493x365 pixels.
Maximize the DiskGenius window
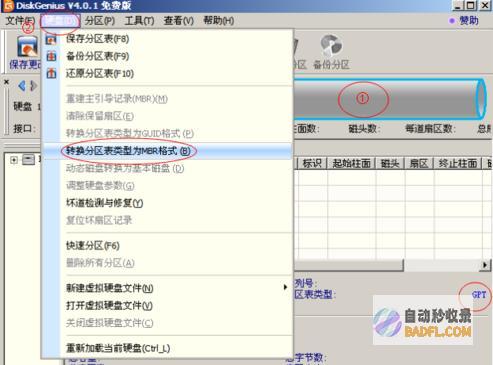point(470,5)
